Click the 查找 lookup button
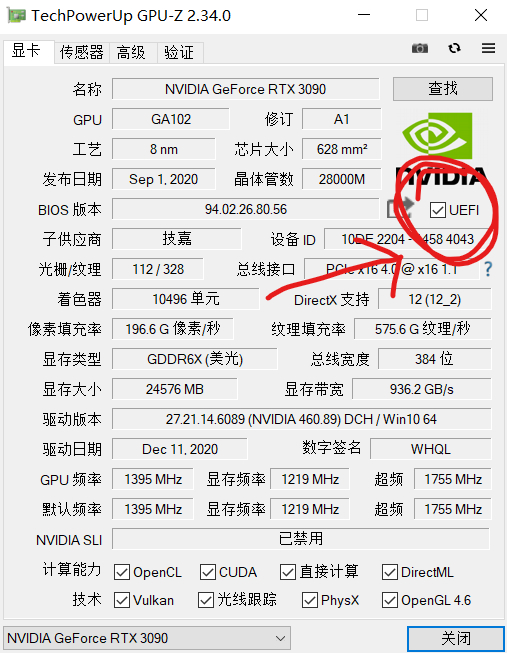Image resolution: width=507 pixels, height=653 pixels. [443, 89]
